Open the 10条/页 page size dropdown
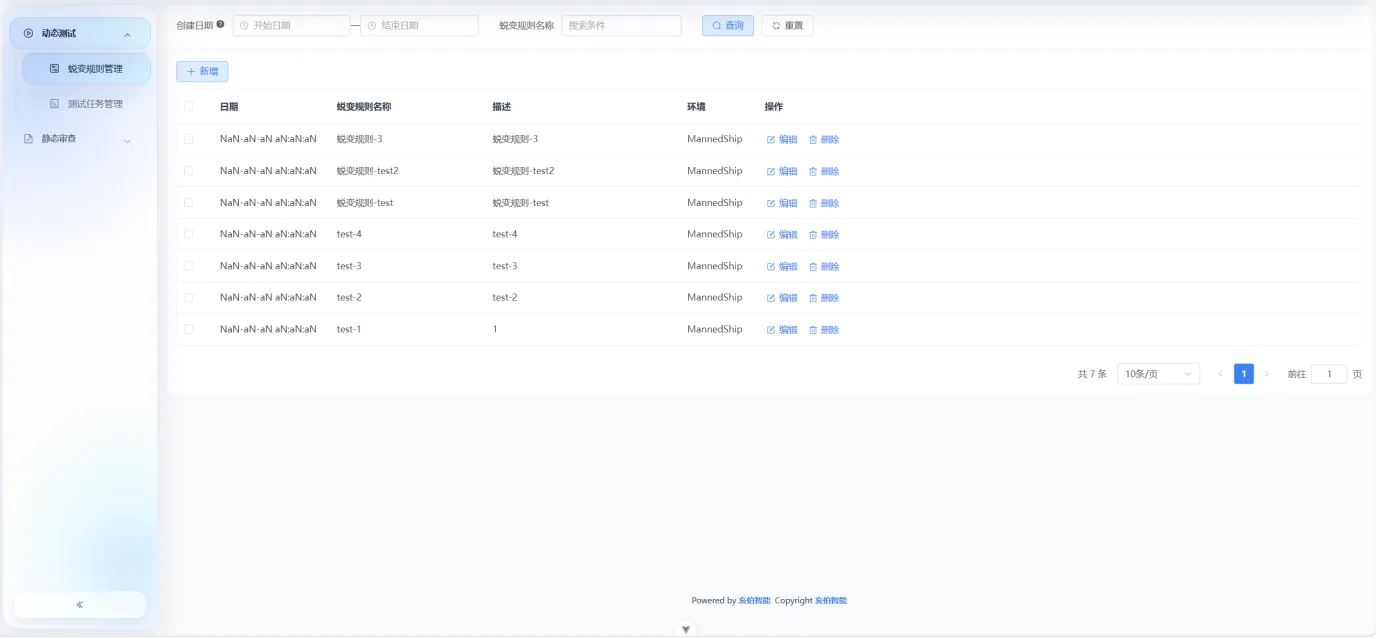Image resolution: width=1376 pixels, height=639 pixels. point(1158,374)
